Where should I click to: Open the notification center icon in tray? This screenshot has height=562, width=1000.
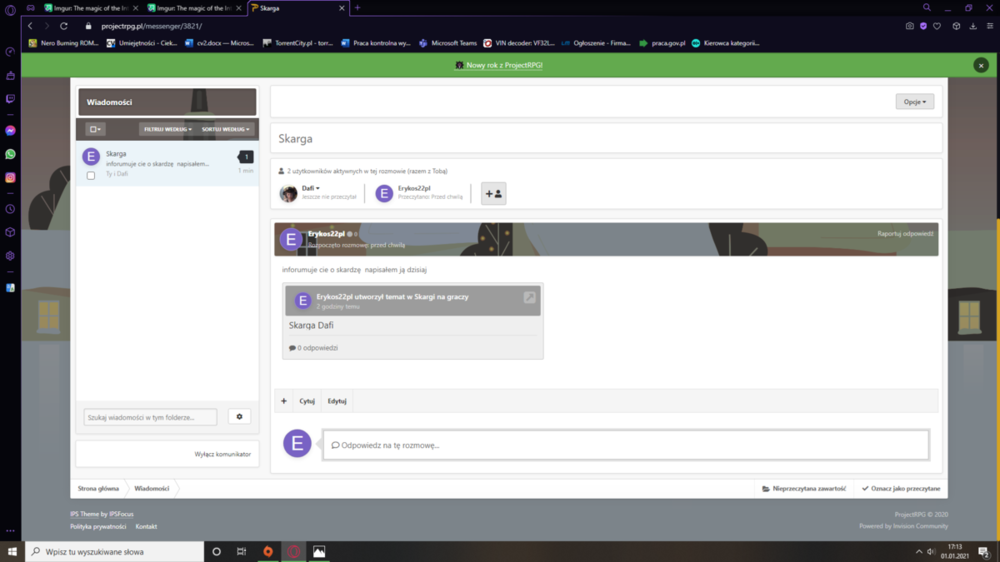click(984, 552)
